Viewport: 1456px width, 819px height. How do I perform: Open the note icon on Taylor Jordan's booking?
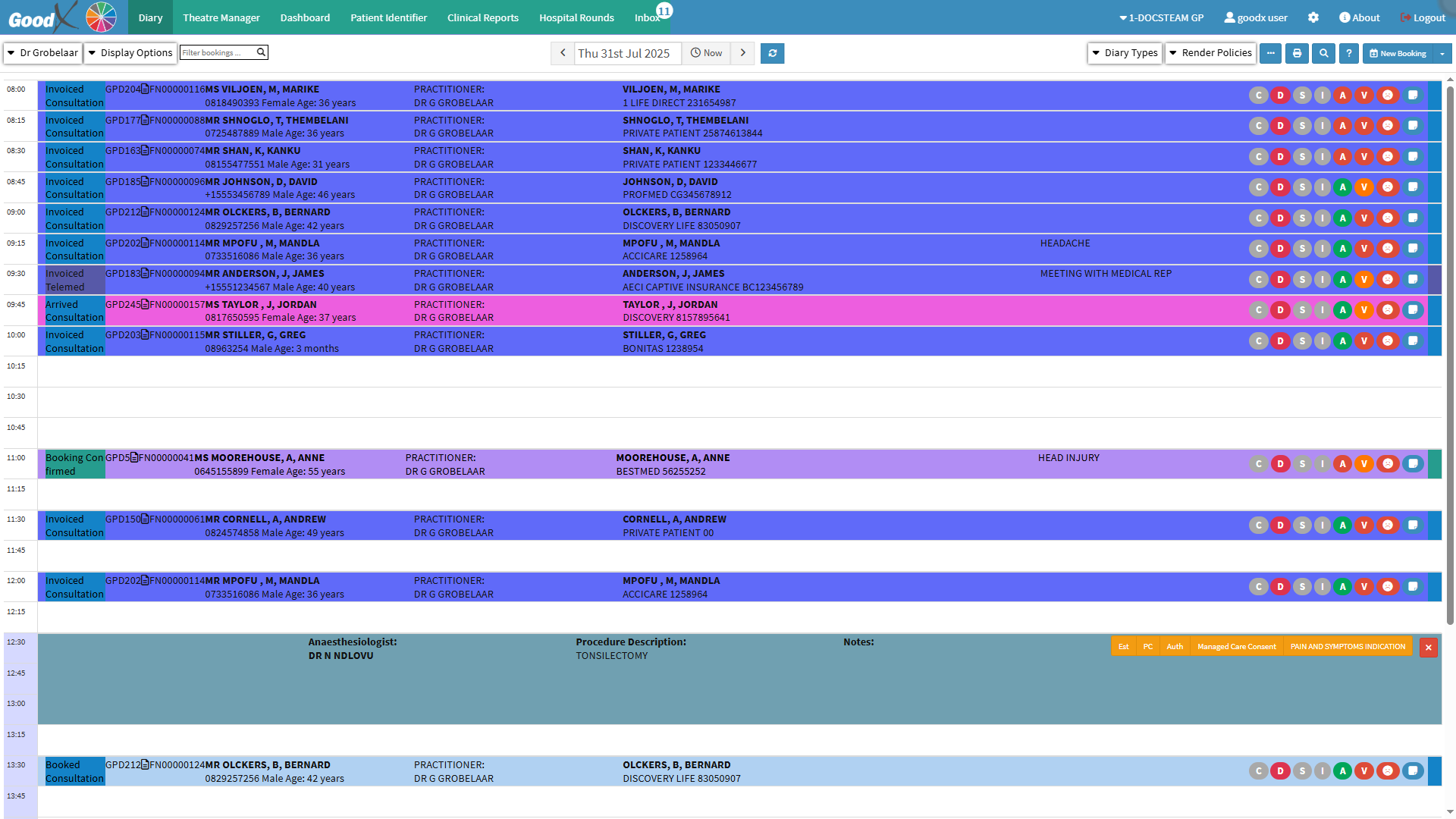[1413, 310]
